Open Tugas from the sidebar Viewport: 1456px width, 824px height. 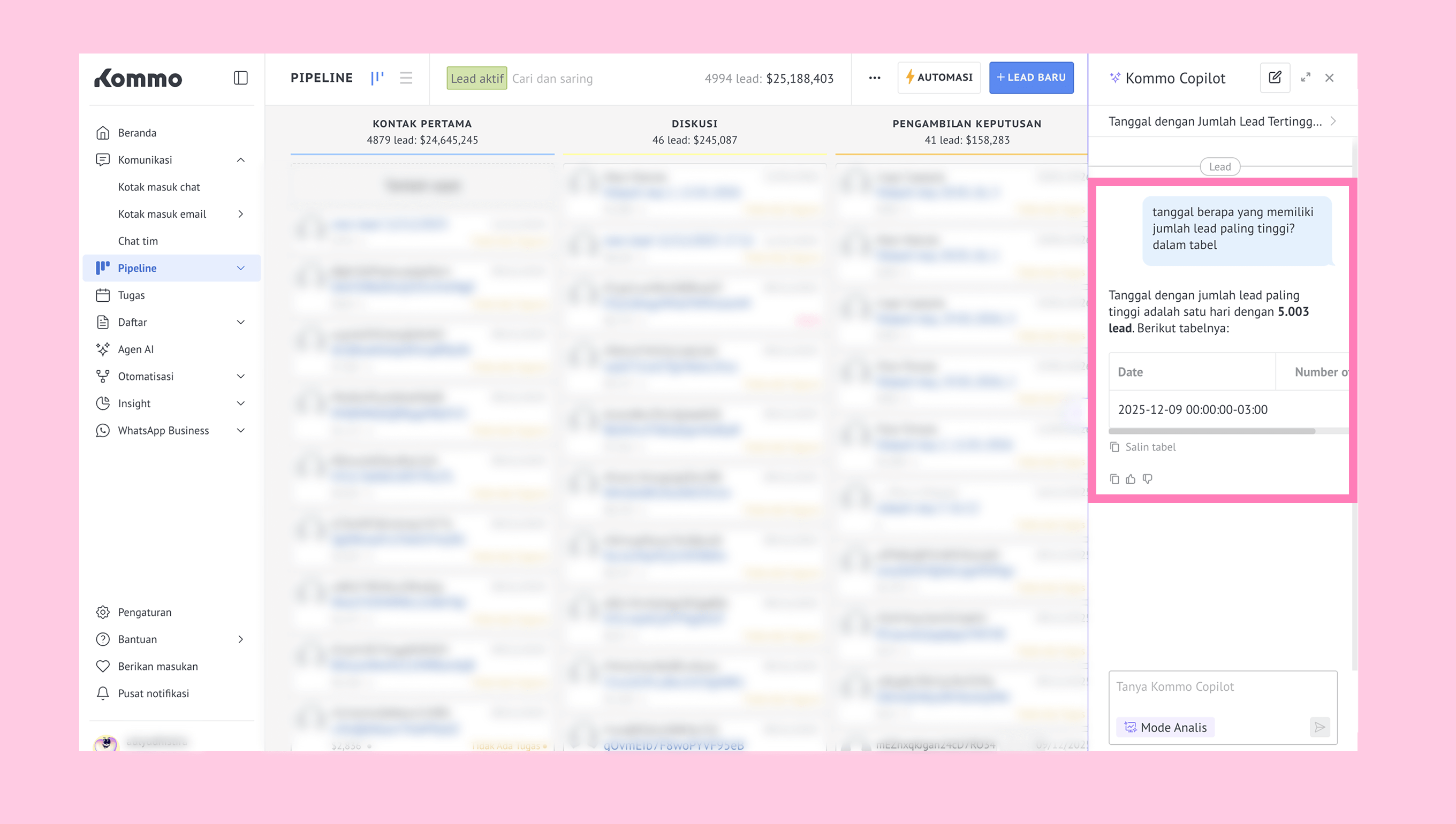131,295
